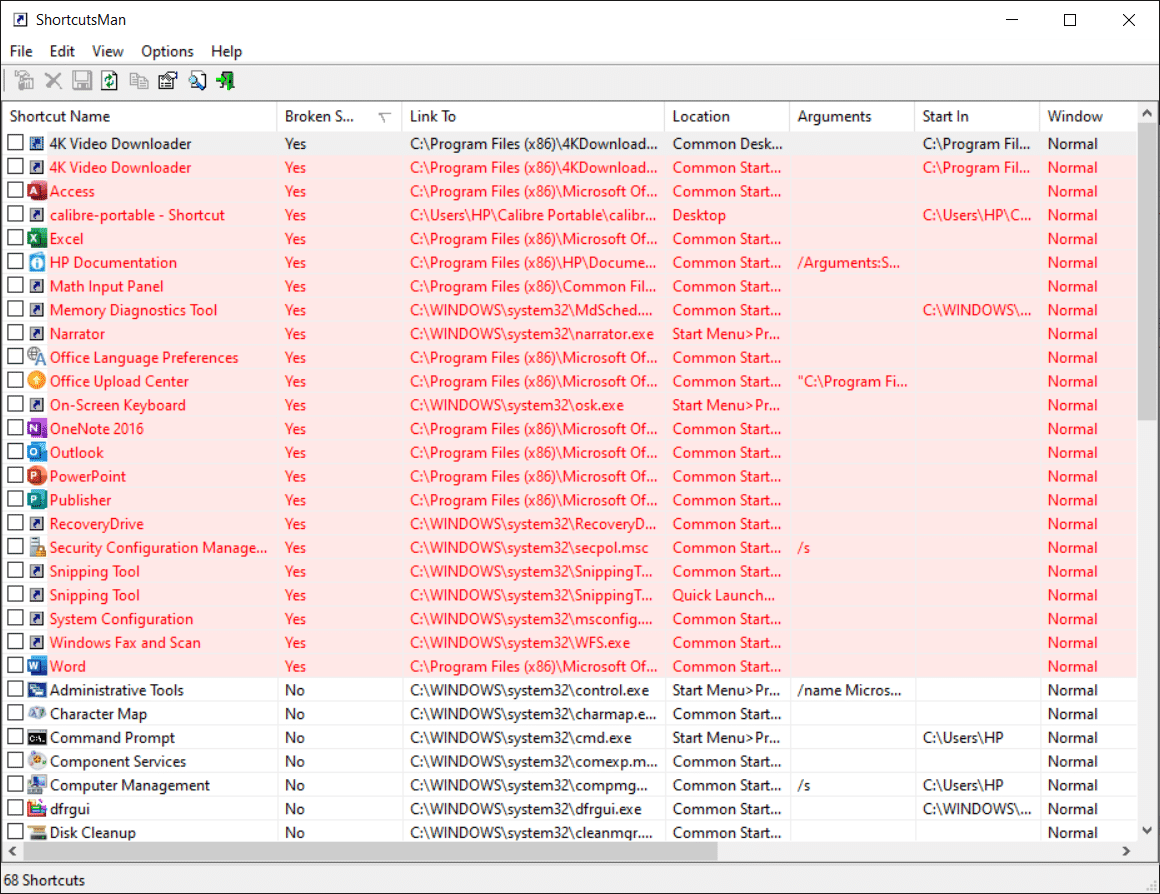Click the Character Map icon
Viewport: 1160px width, 894px height.
tap(36, 713)
